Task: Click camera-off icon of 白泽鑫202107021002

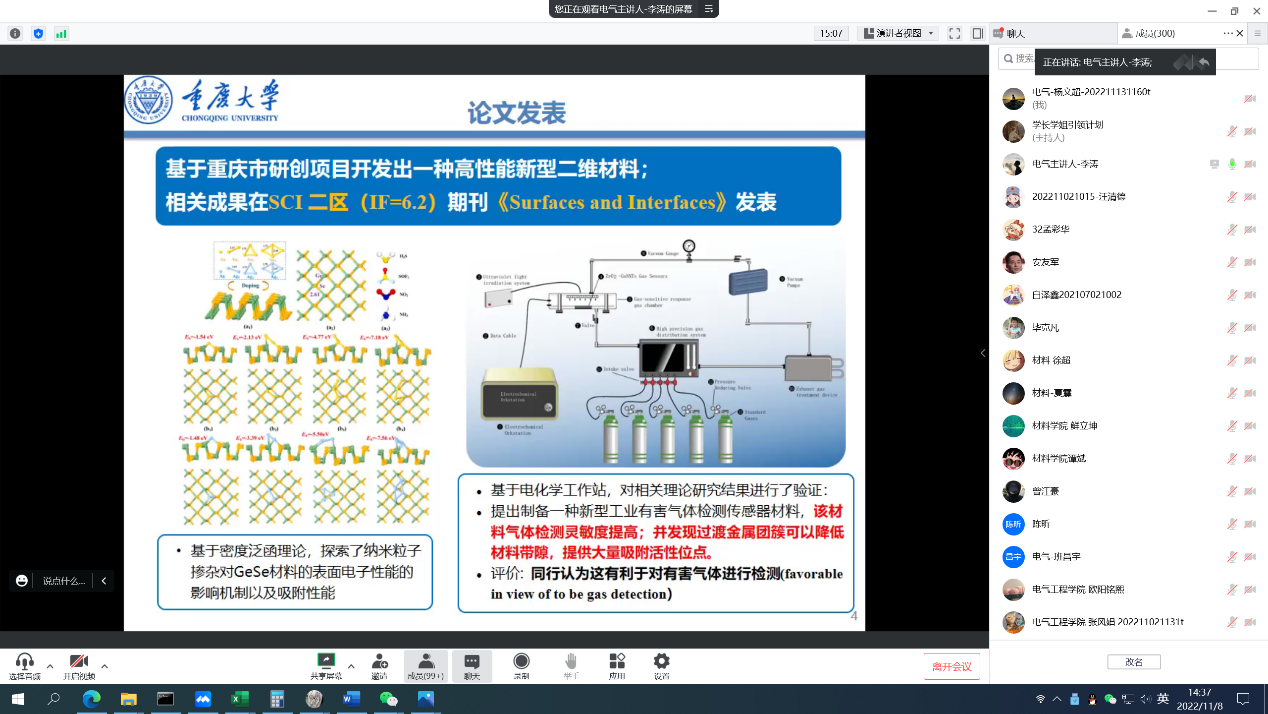Action: point(1250,295)
